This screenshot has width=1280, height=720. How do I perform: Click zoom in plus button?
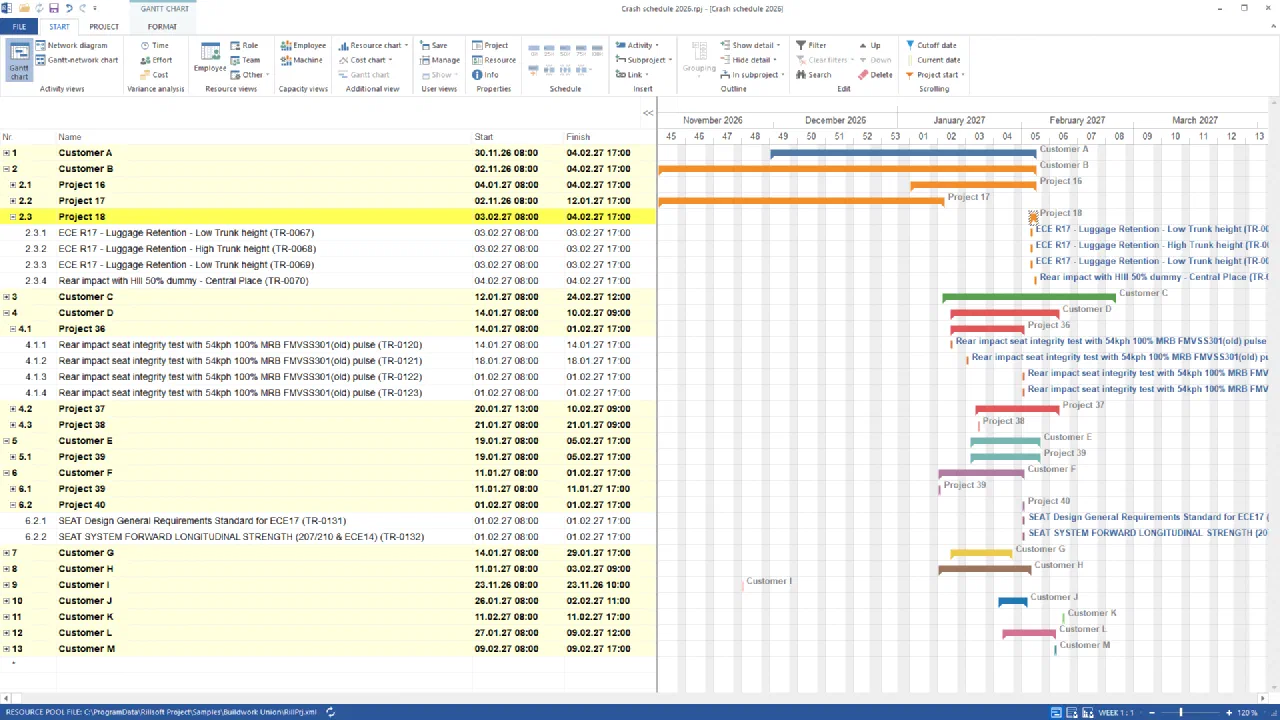pyautogui.click(x=1229, y=712)
